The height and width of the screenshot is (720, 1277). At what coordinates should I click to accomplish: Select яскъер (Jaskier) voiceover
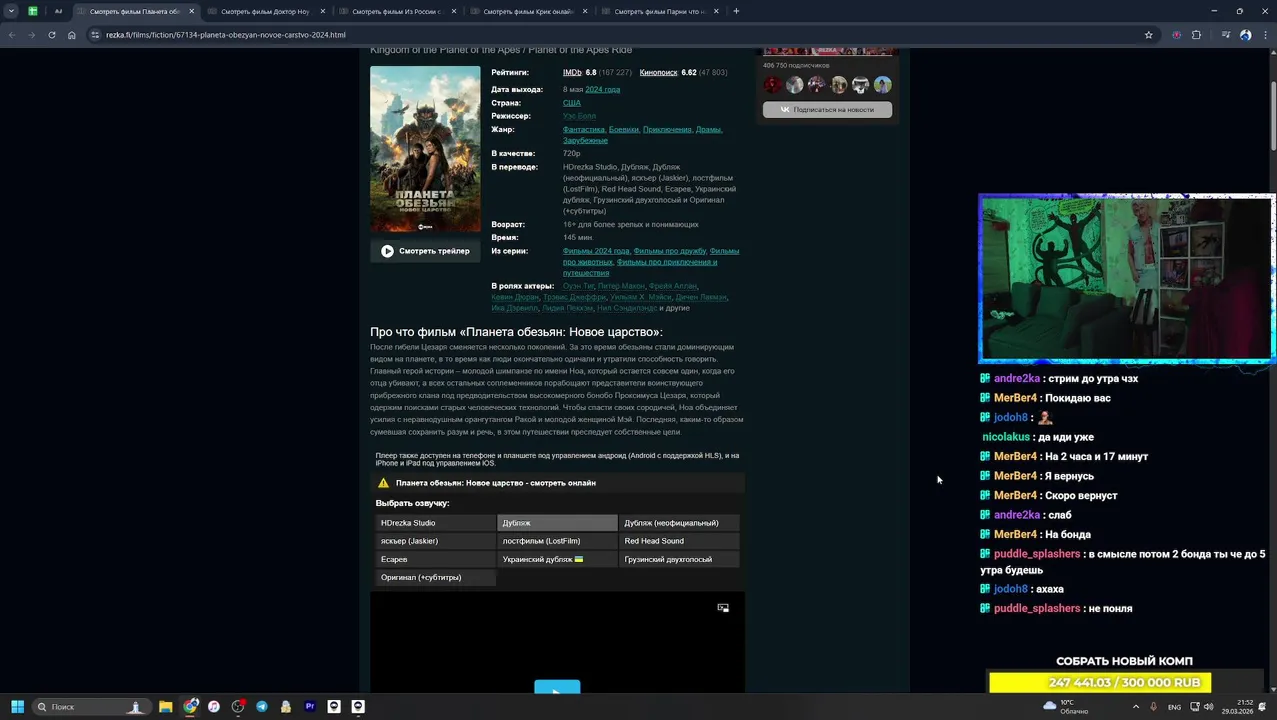pos(435,541)
